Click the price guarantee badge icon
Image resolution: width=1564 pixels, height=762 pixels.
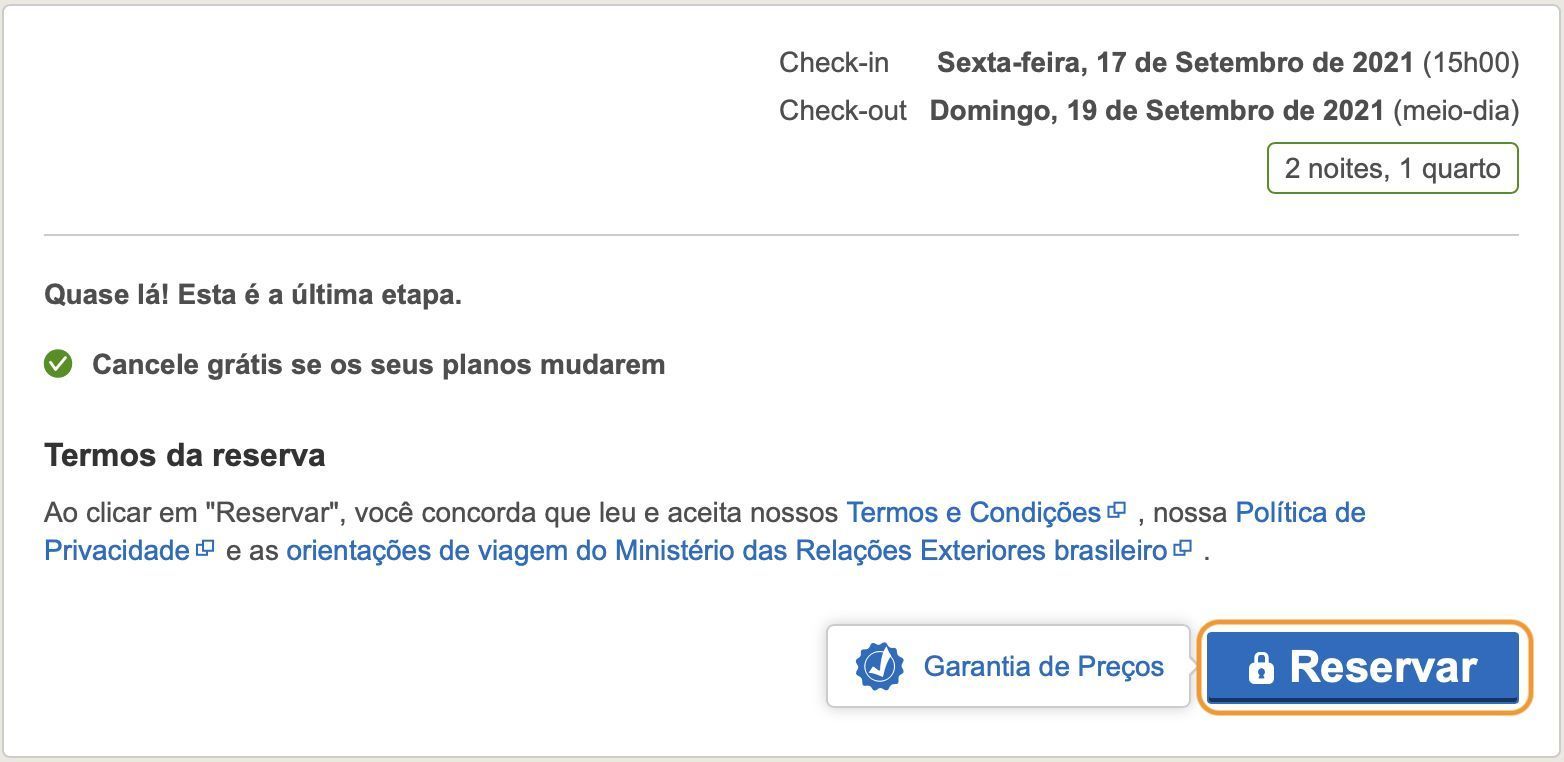tap(880, 666)
